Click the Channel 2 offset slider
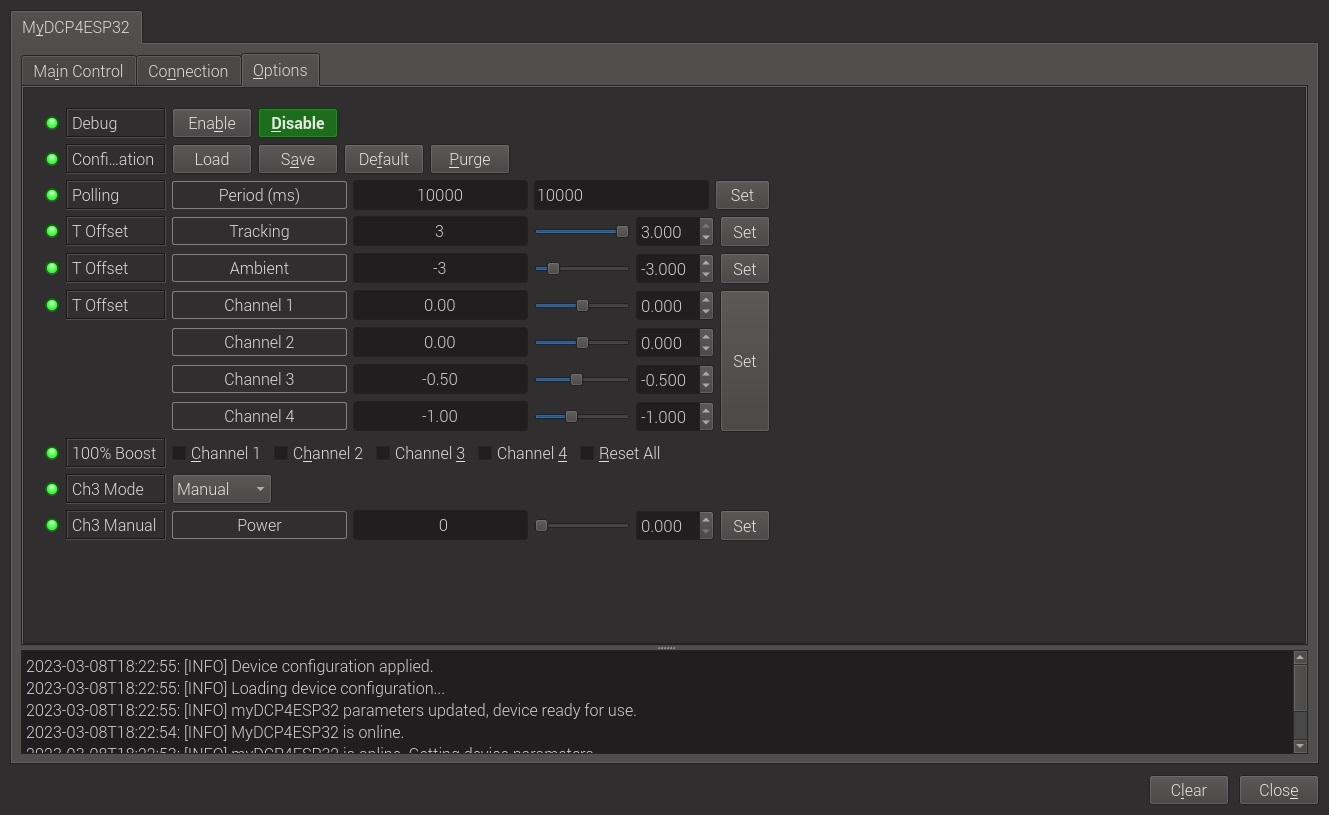 click(x=582, y=343)
